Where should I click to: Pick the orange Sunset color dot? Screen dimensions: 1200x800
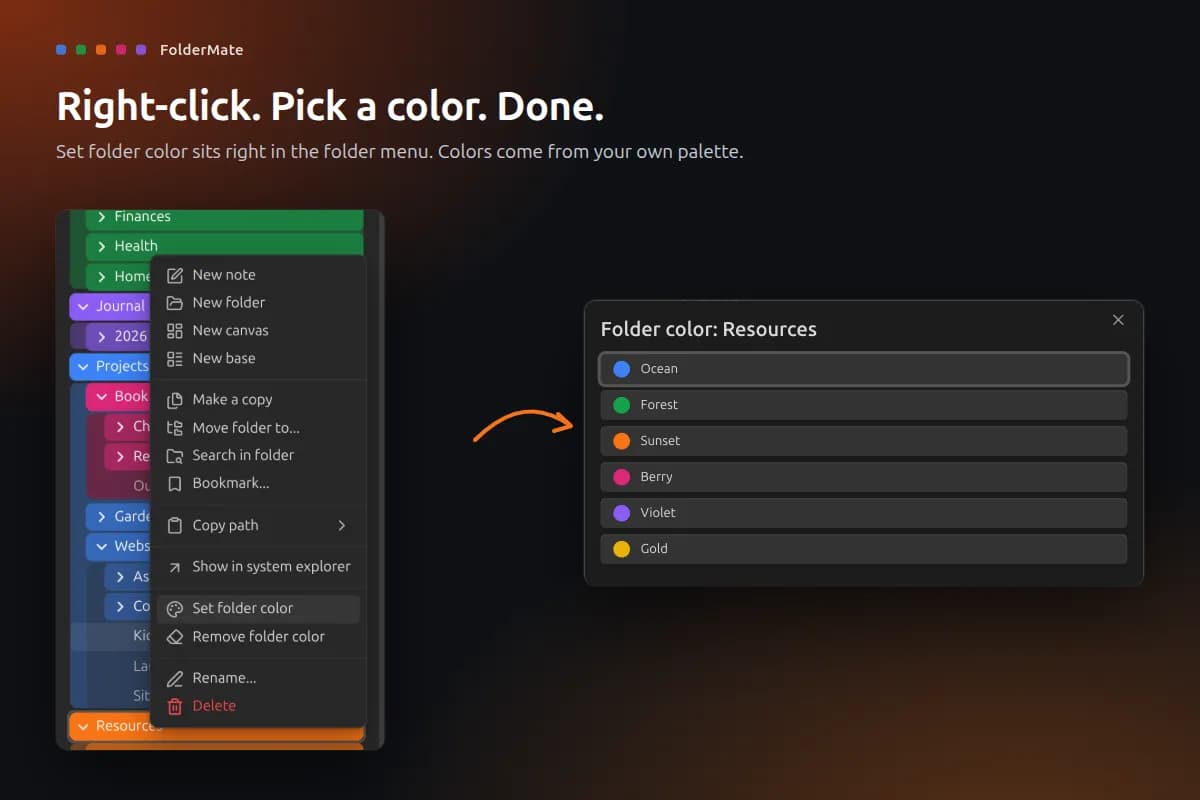point(621,441)
